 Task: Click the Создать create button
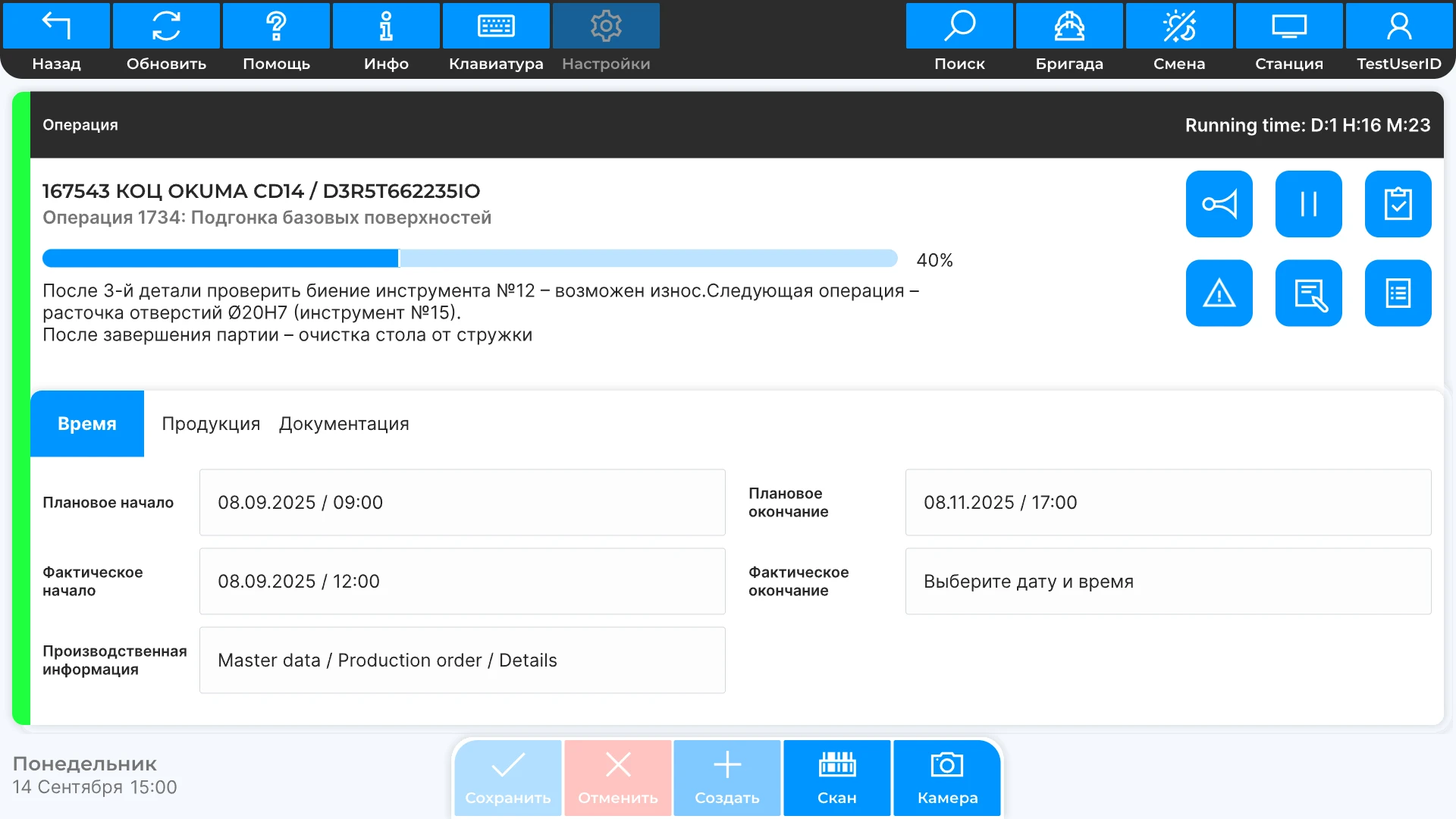tap(727, 778)
